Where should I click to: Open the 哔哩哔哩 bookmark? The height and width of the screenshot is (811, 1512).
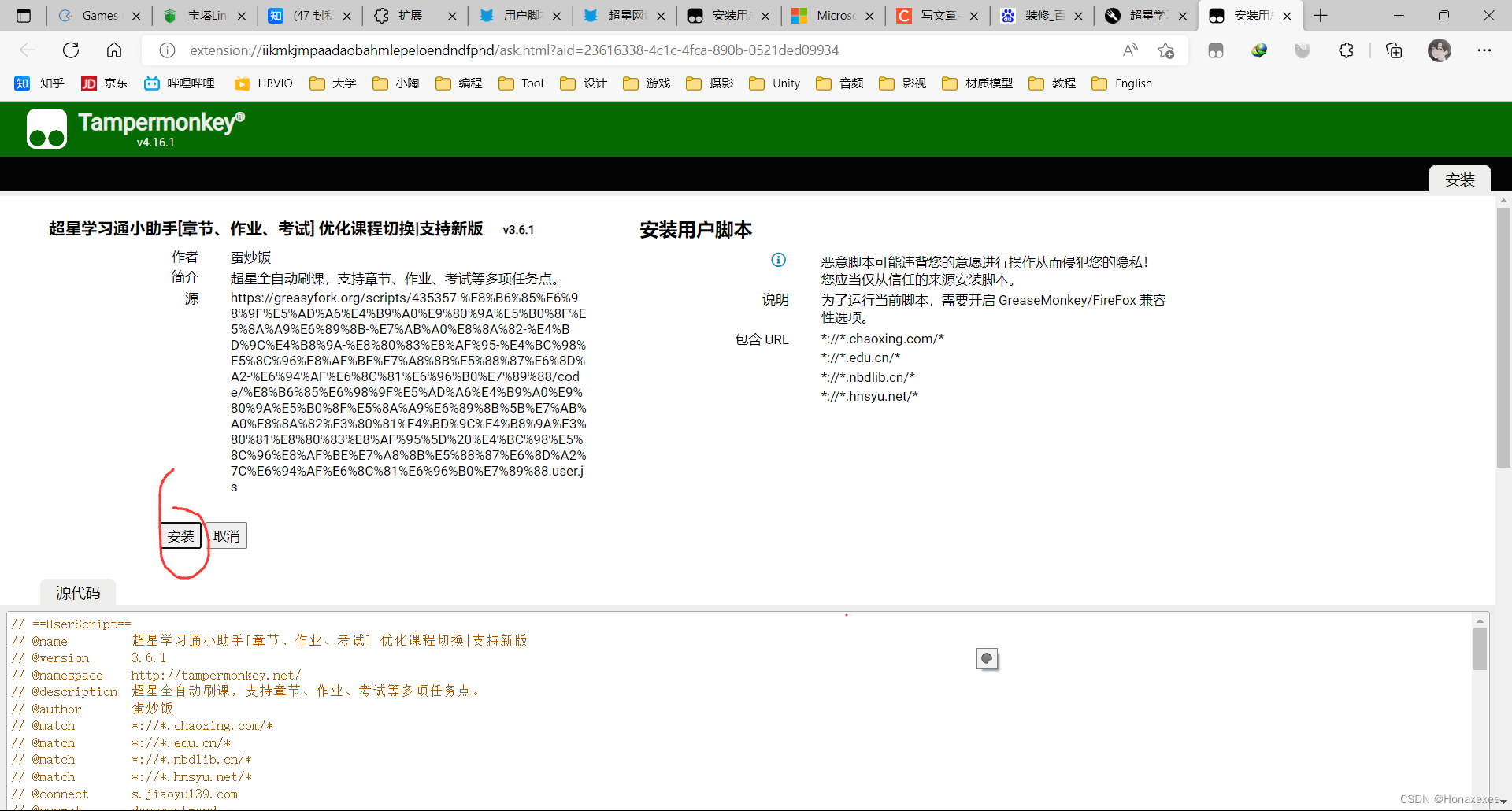pos(180,83)
